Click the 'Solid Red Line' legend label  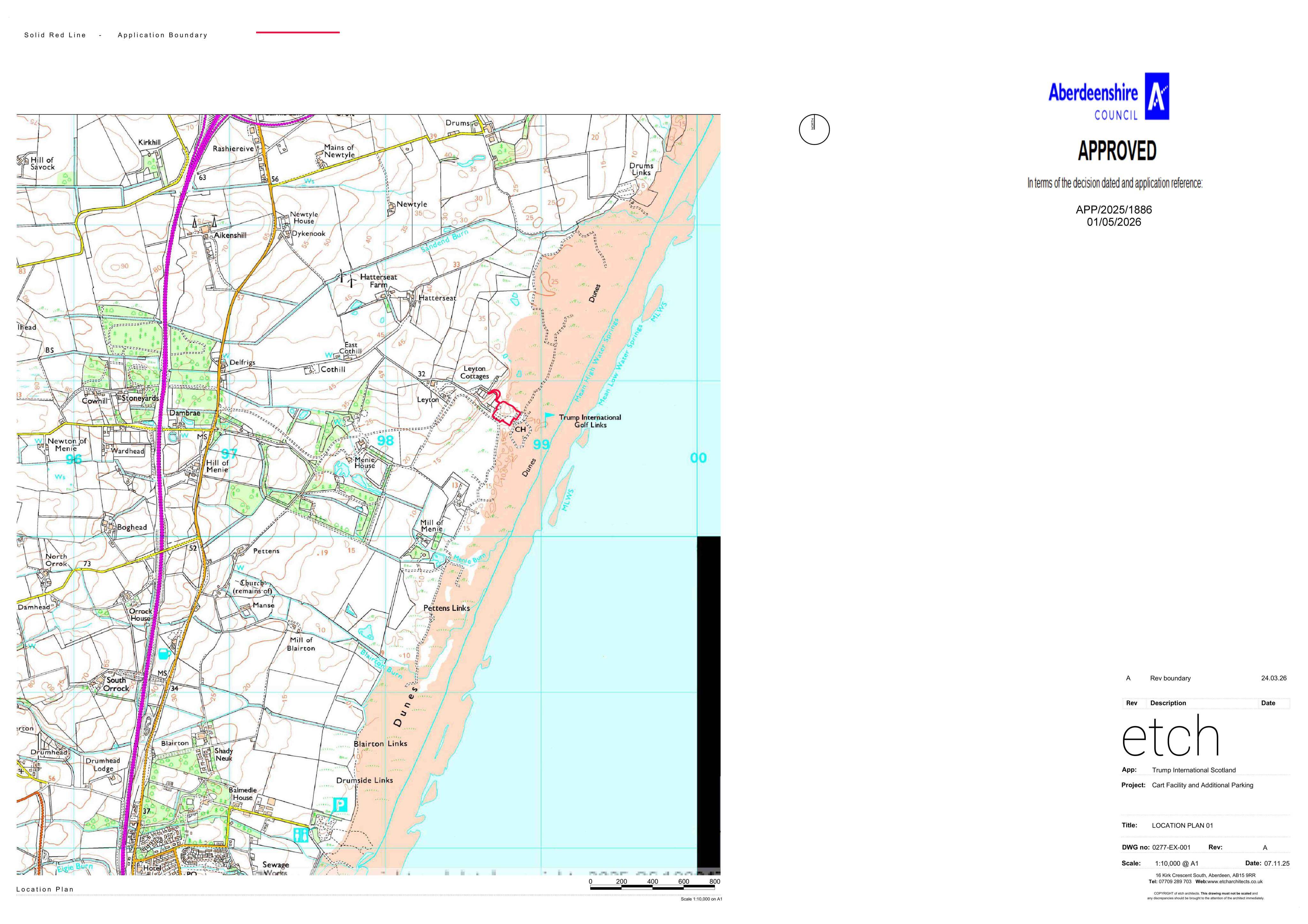coord(55,35)
